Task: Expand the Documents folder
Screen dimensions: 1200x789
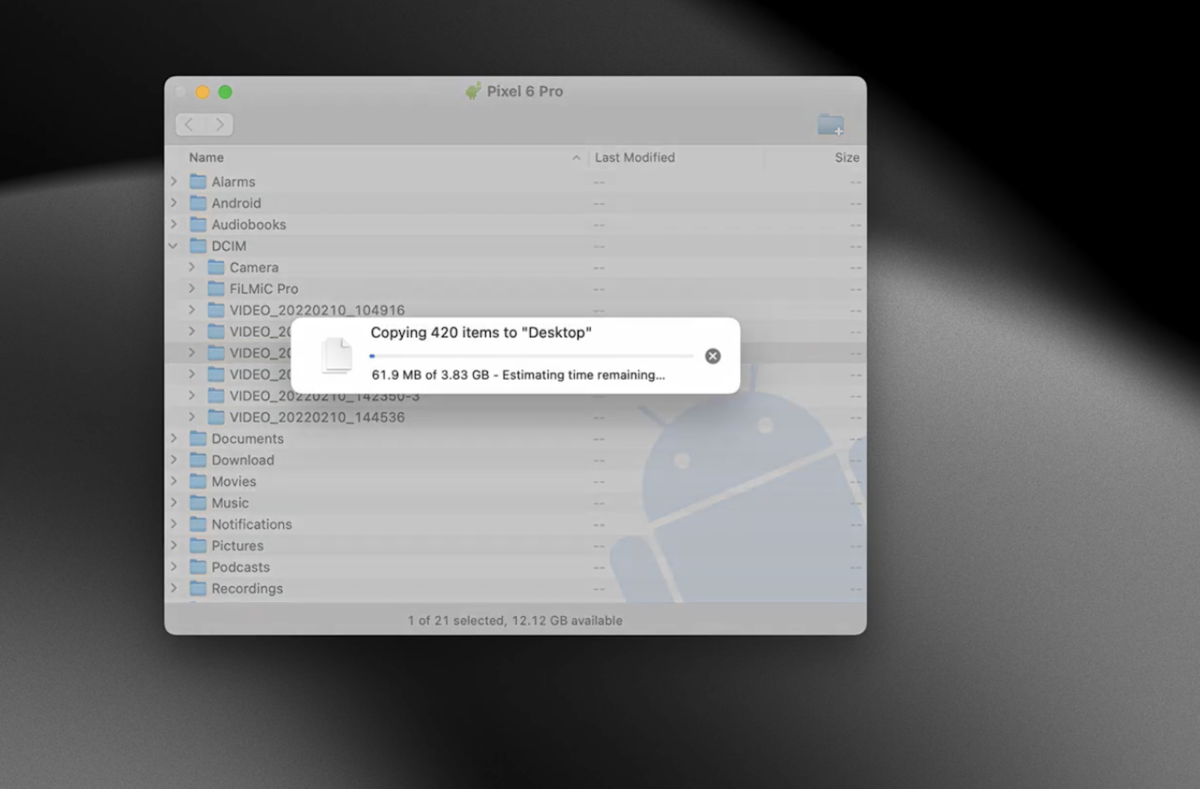Action: pos(174,439)
